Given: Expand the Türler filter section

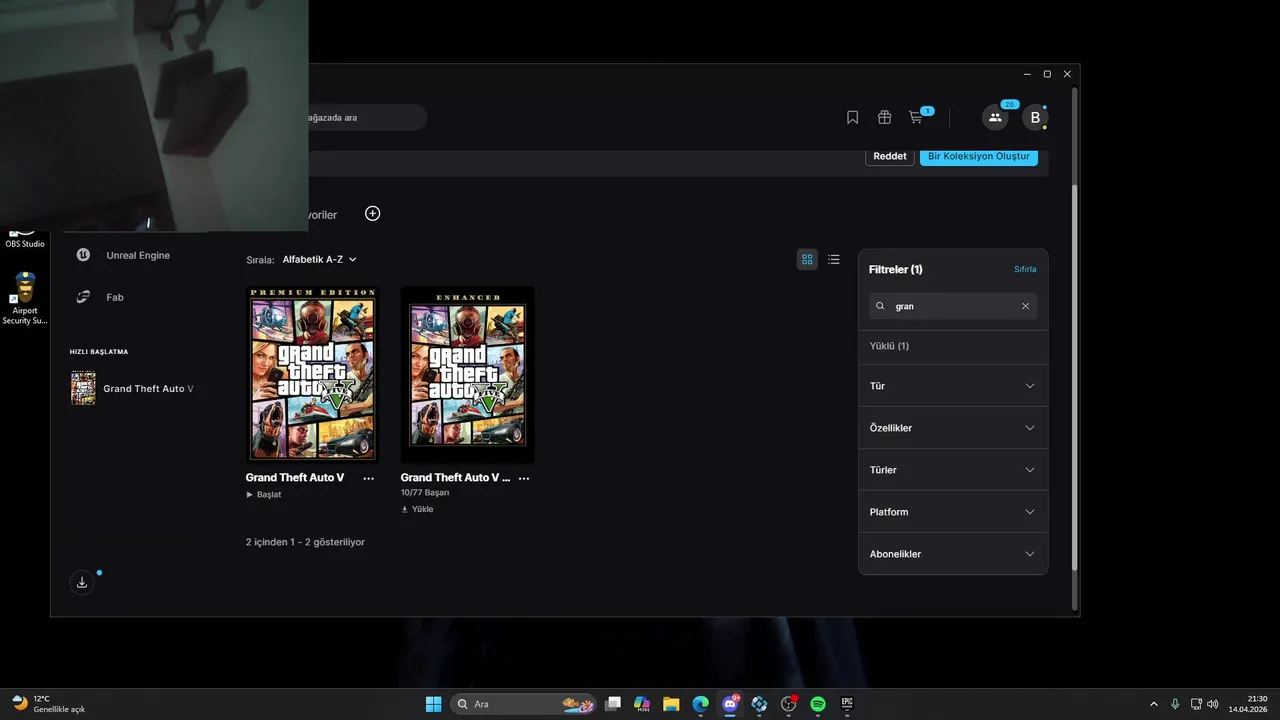Looking at the screenshot, I should point(953,470).
